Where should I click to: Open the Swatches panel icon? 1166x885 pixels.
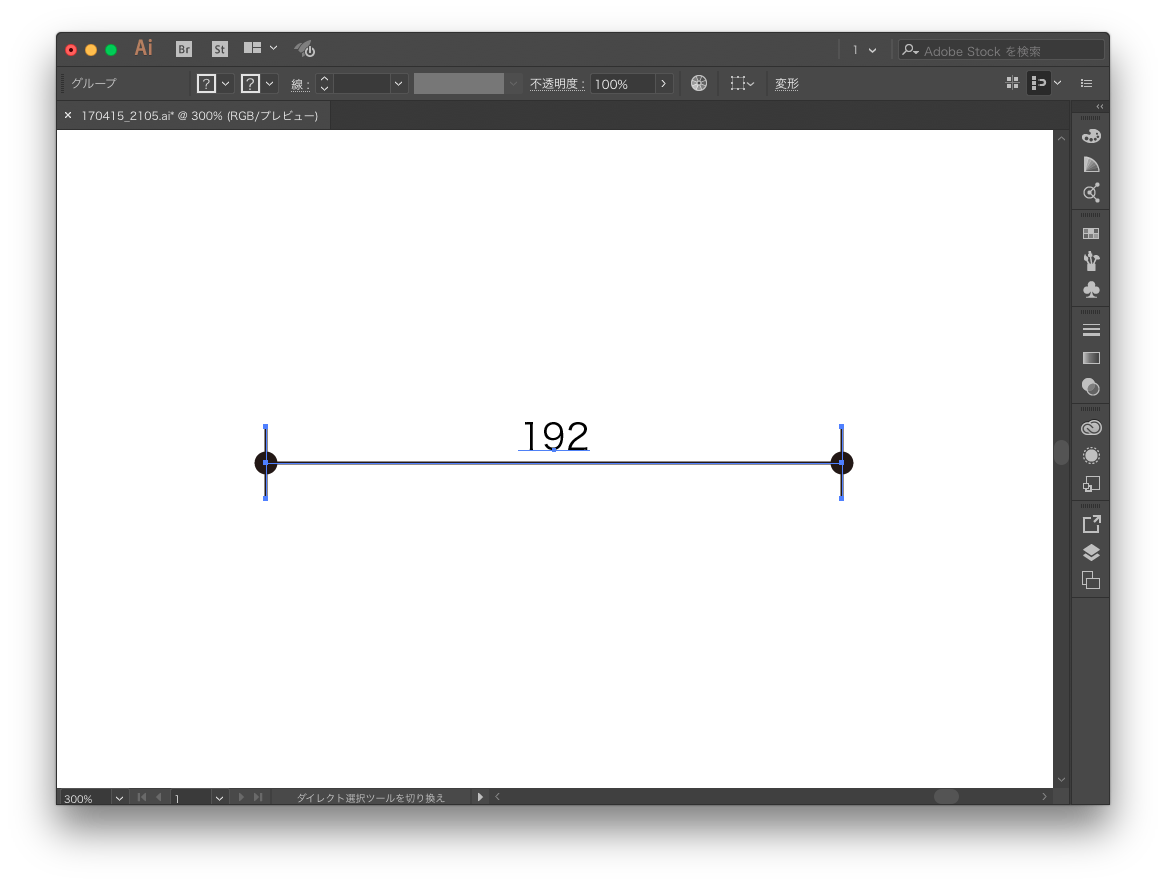1091,234
